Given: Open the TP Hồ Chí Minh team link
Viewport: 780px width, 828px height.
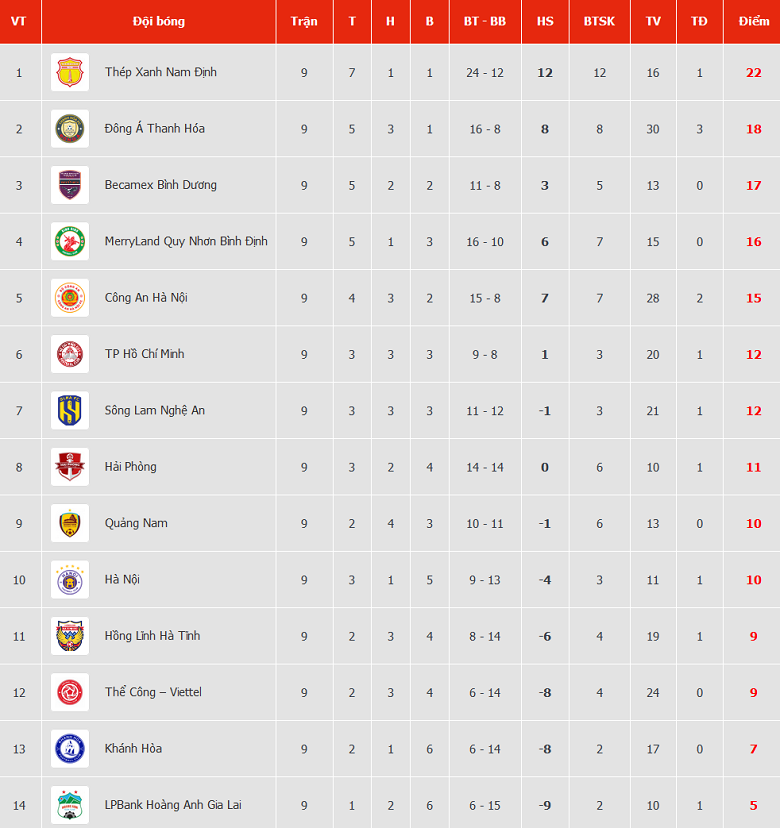Looking at the screenshot, I should 144,354.
